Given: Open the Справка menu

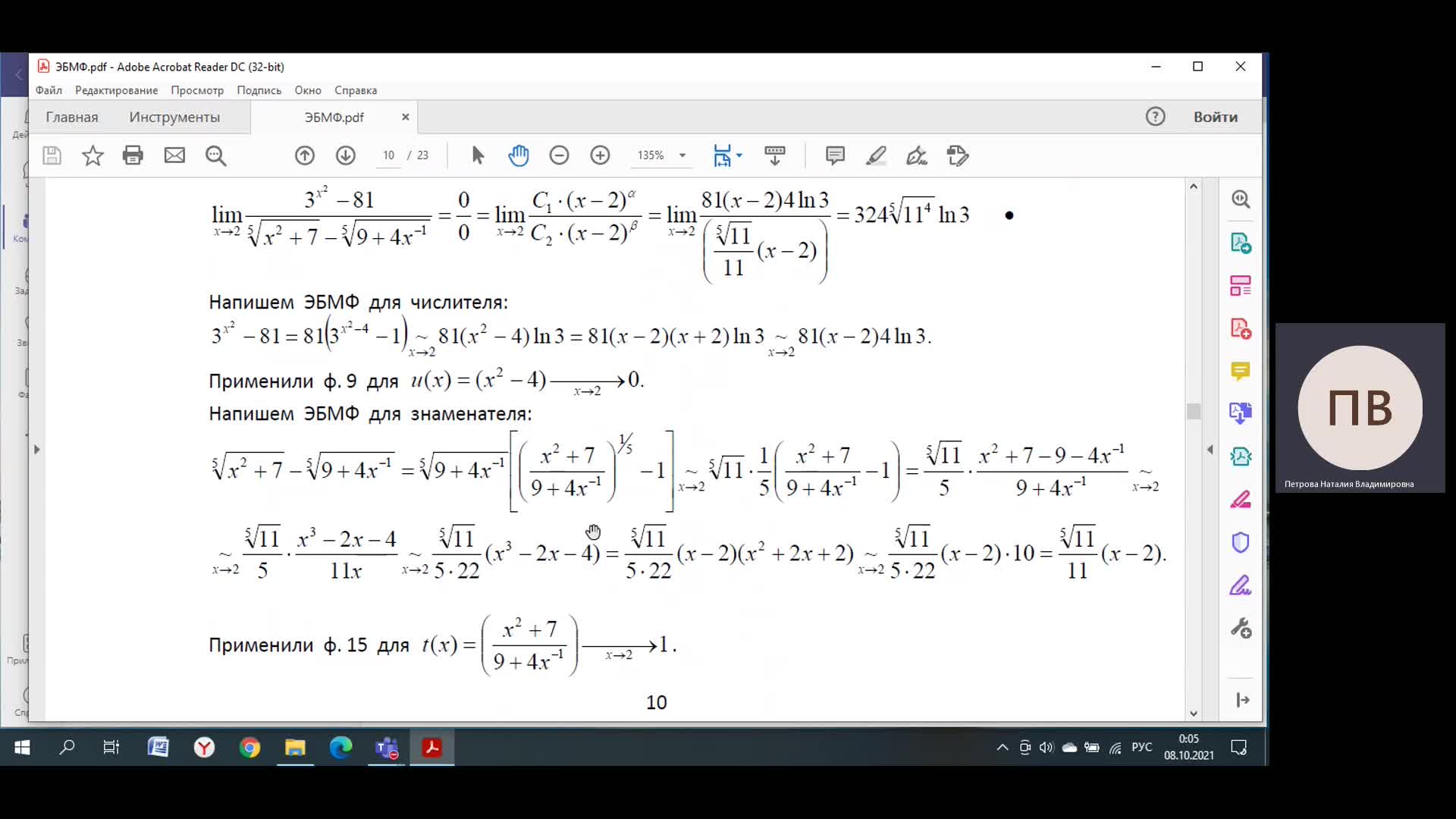Looking at the screenshot, I should pyautogui.click(x=356, y=90).
